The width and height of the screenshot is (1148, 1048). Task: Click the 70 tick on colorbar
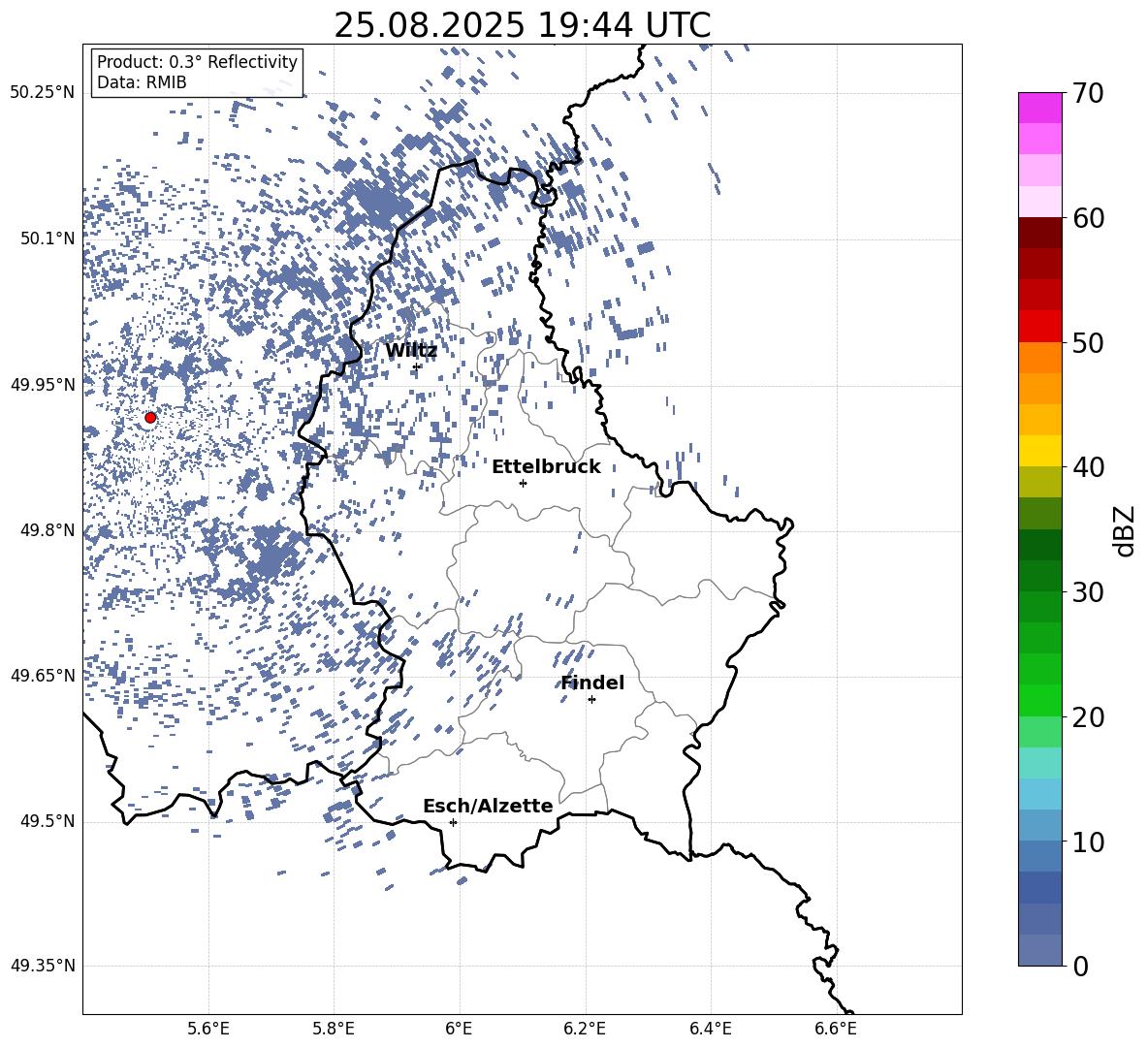[x=1088, y=93]
